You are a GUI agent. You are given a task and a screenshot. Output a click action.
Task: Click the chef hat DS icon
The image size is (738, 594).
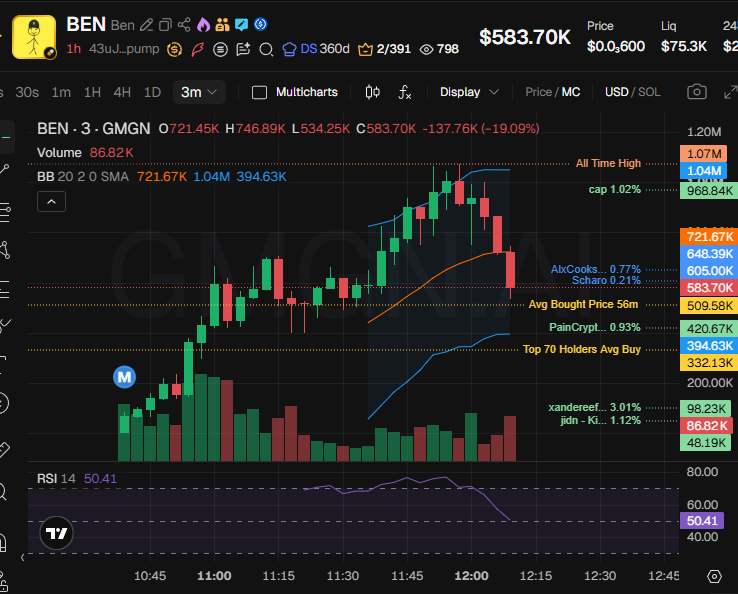[x=289, y=49]
